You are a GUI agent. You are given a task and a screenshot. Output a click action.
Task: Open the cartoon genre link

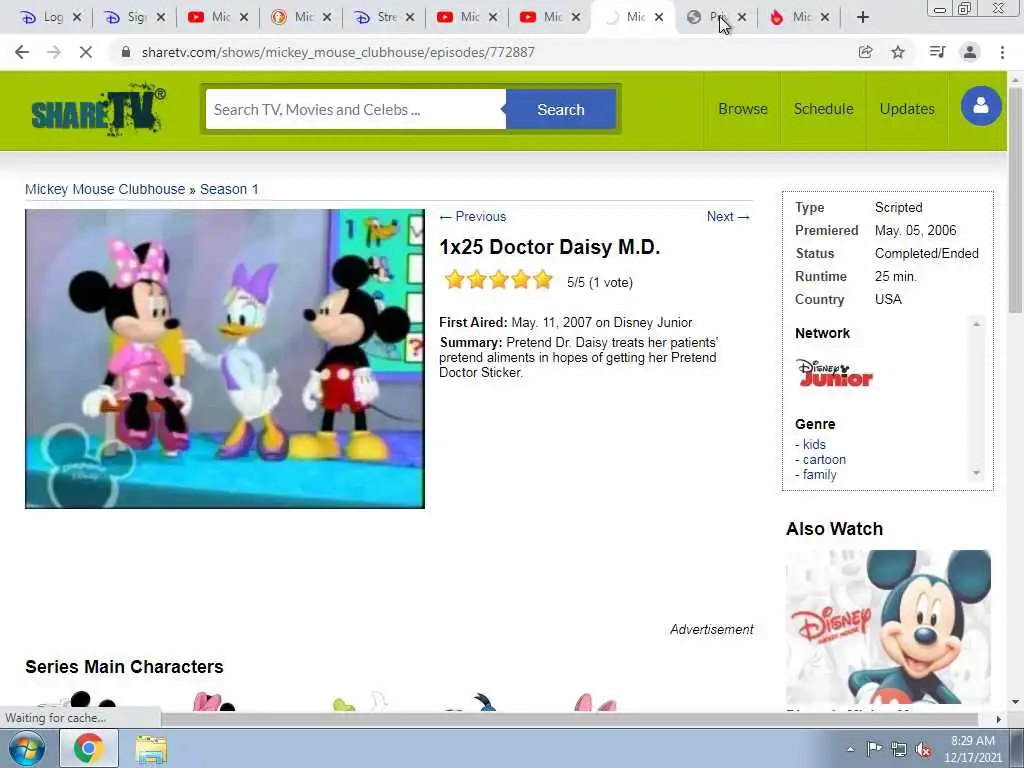[824, 460]
